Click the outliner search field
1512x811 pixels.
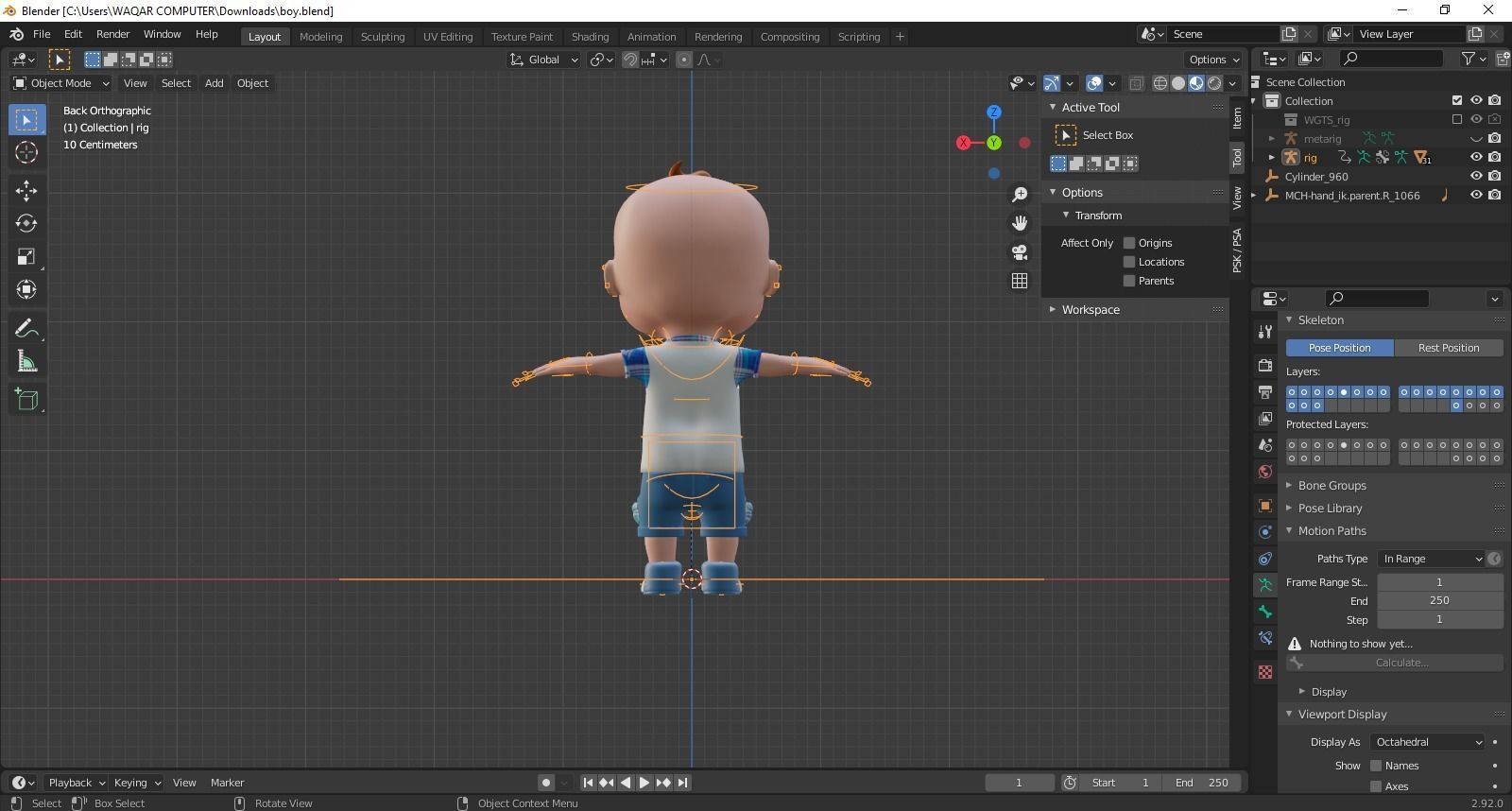click(1392, 59)
